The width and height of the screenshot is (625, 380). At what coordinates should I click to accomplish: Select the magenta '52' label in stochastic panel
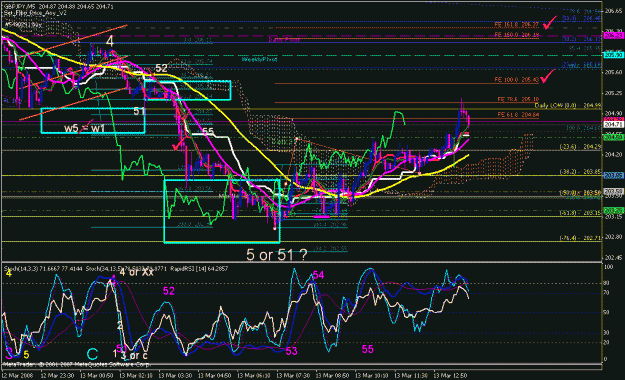pyautogui.click(x=169, y=291)
